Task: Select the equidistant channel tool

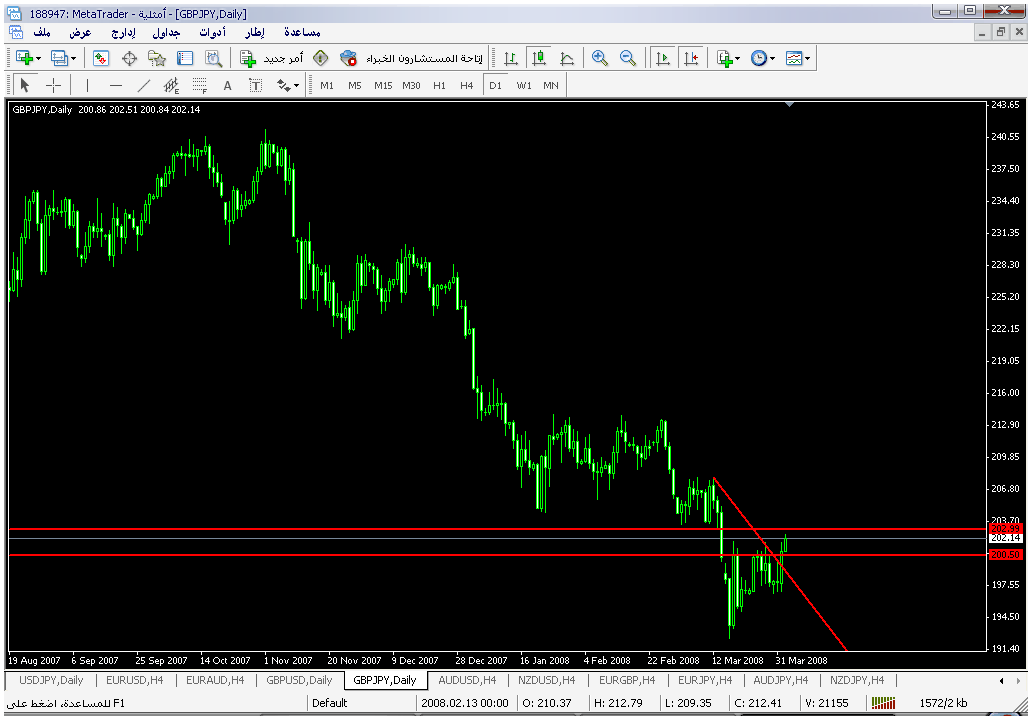Action: (x=172, y=86)
